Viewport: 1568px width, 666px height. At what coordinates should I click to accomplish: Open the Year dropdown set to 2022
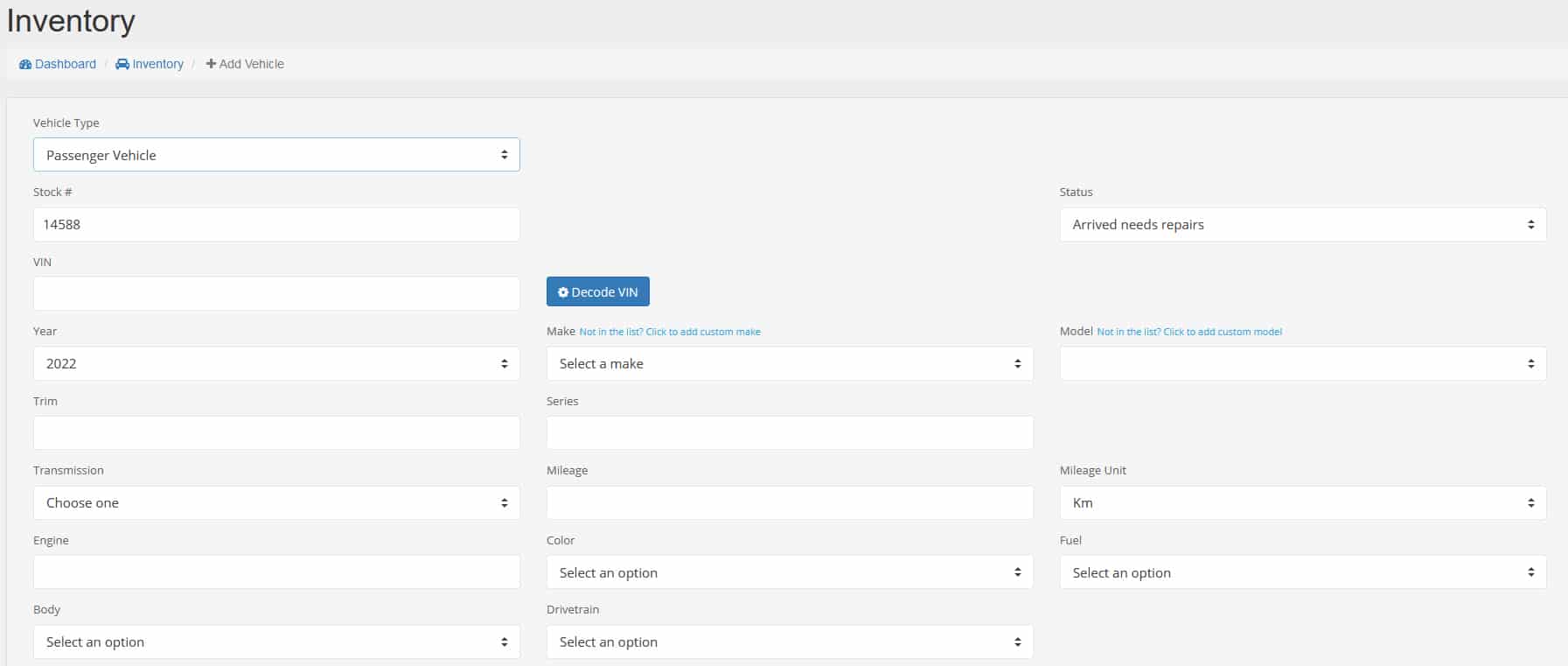[x=276, y=363]
